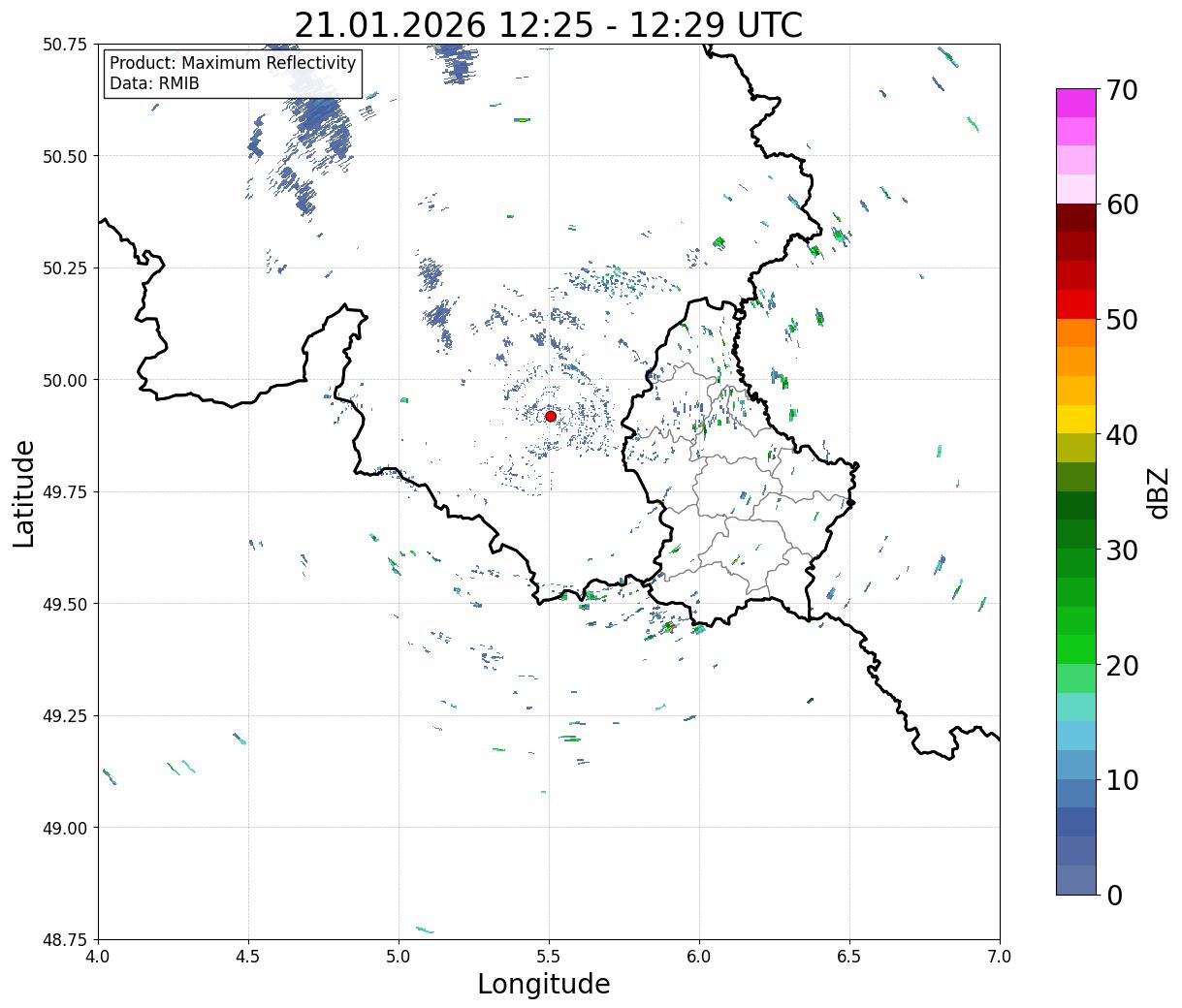Click the red radar station marker
Image resolution: width=1182 pixels, height=1008 pixels.
click(x=550, y=416)
